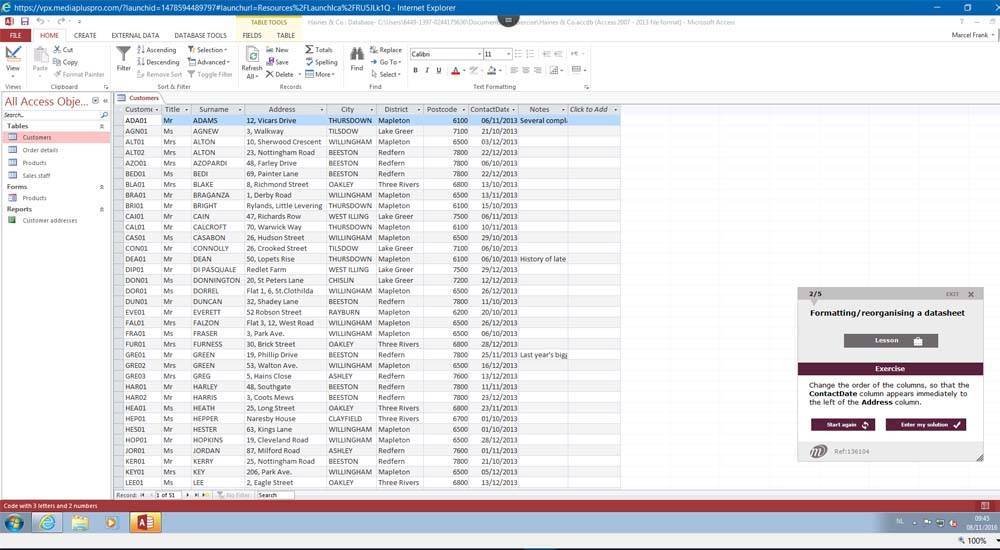This screenshot has width=1000, height=550.
Task: Click the Replace icon in Find group
Action: [386, 50]
